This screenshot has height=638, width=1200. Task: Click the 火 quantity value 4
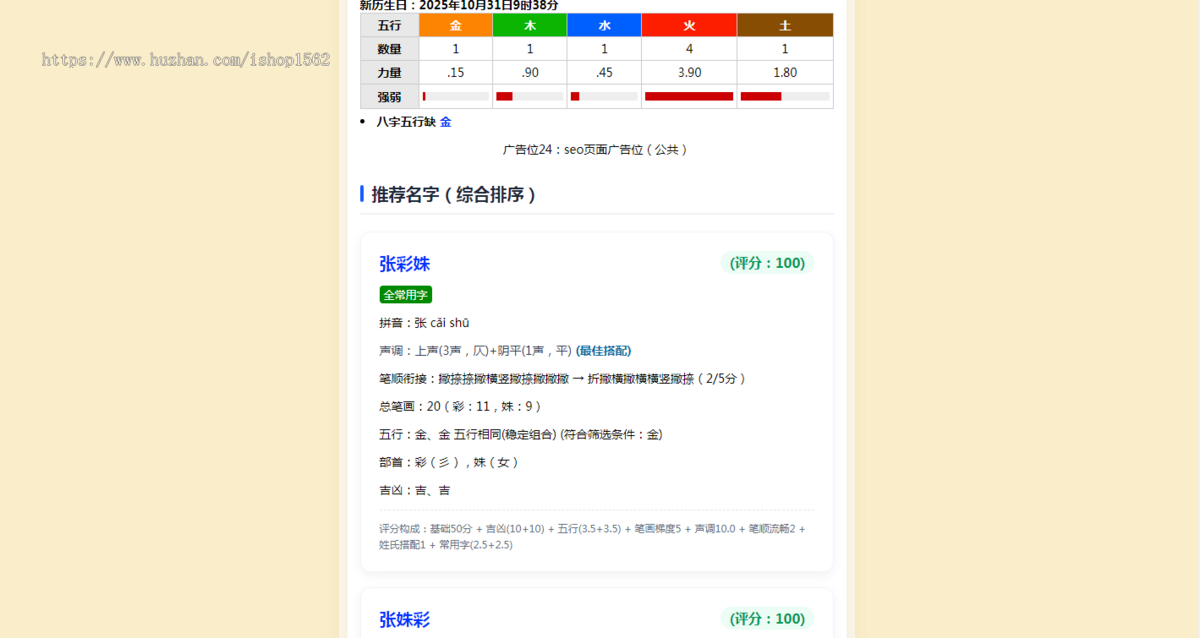tap(689, 49)
